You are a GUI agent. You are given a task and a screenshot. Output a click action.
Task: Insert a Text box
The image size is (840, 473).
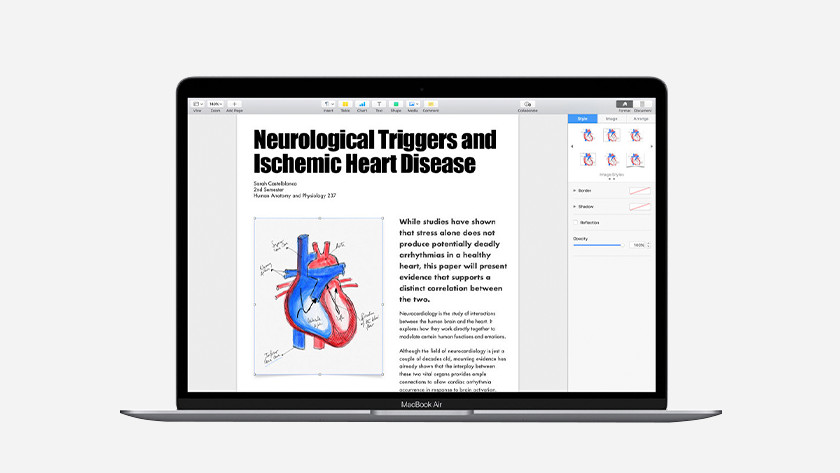point(379,104)
